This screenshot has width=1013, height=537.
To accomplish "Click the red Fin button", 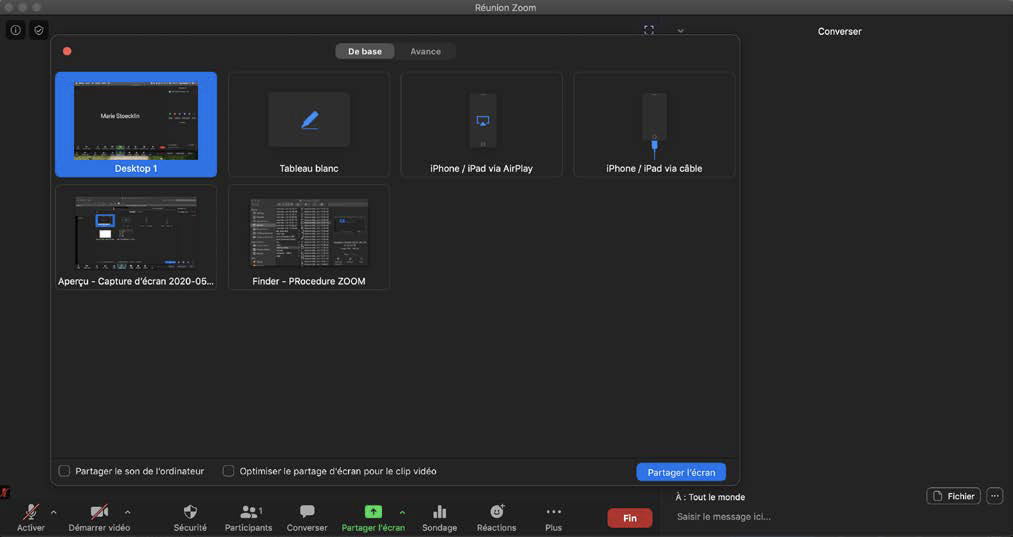I will coord(629,518).
